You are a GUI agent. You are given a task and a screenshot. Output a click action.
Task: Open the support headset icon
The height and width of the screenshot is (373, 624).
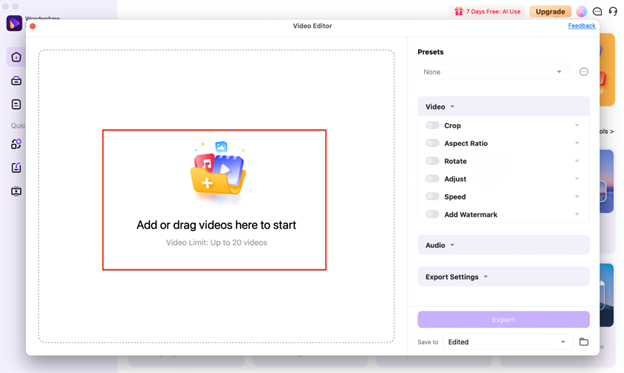click(613, 12)
